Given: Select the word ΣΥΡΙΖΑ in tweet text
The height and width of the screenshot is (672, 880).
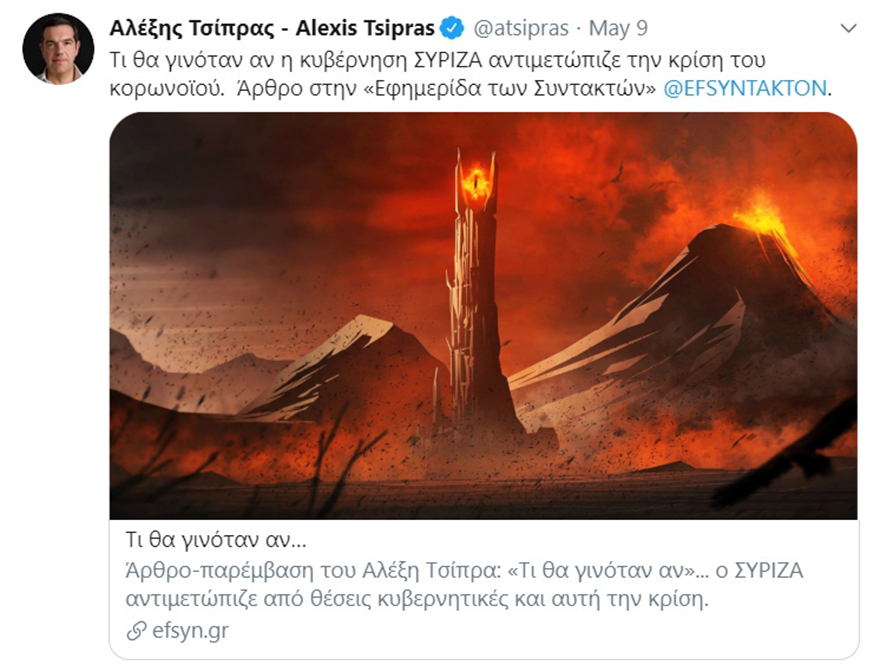Looking at the screenshot, I should point(447,60).
